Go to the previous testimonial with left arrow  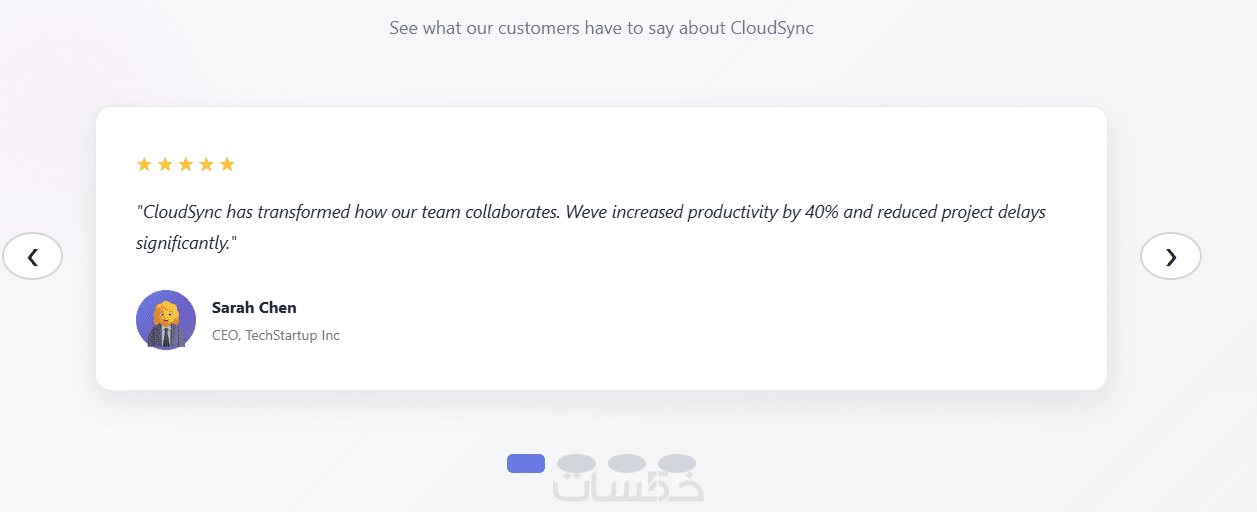point(33,257)
